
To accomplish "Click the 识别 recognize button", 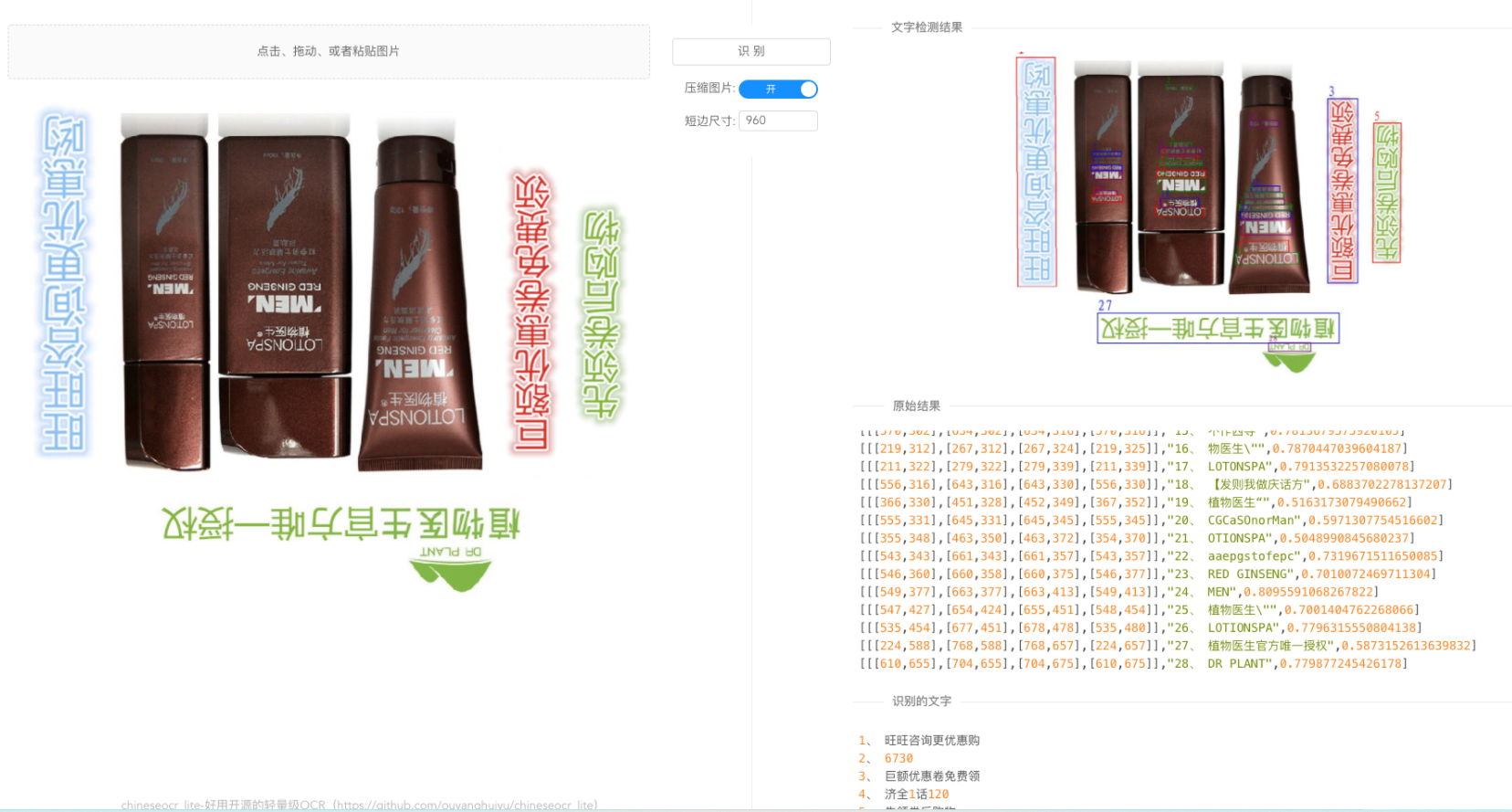I will click(x=751, y=51).
